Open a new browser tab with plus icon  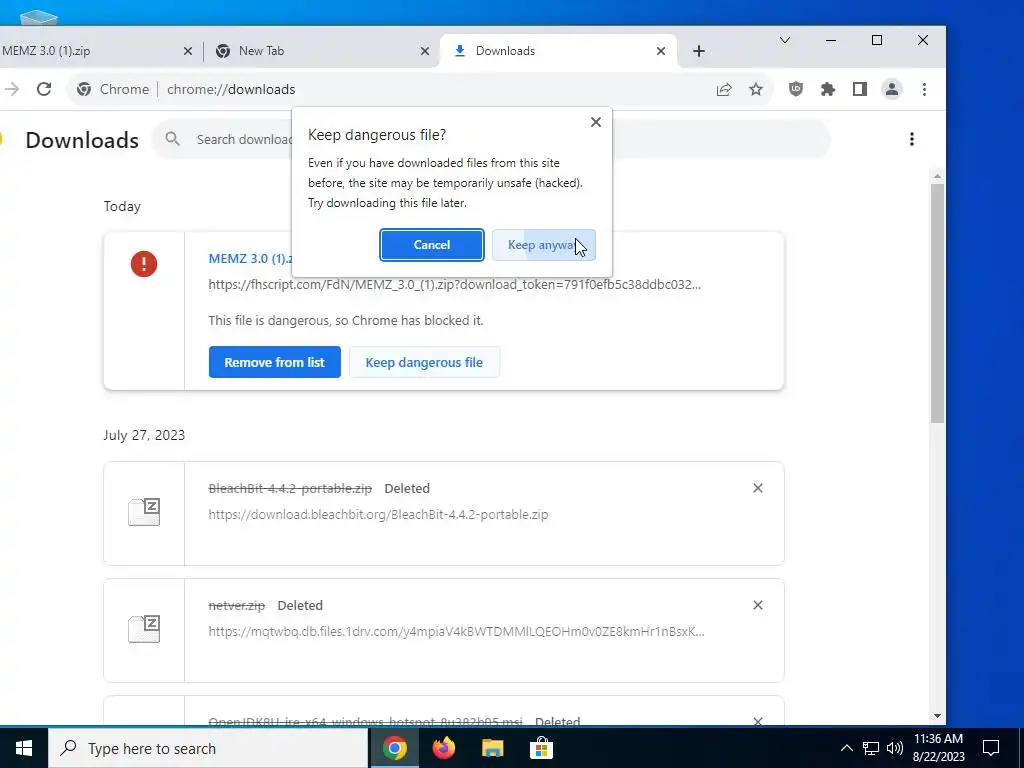click(699, 51)
